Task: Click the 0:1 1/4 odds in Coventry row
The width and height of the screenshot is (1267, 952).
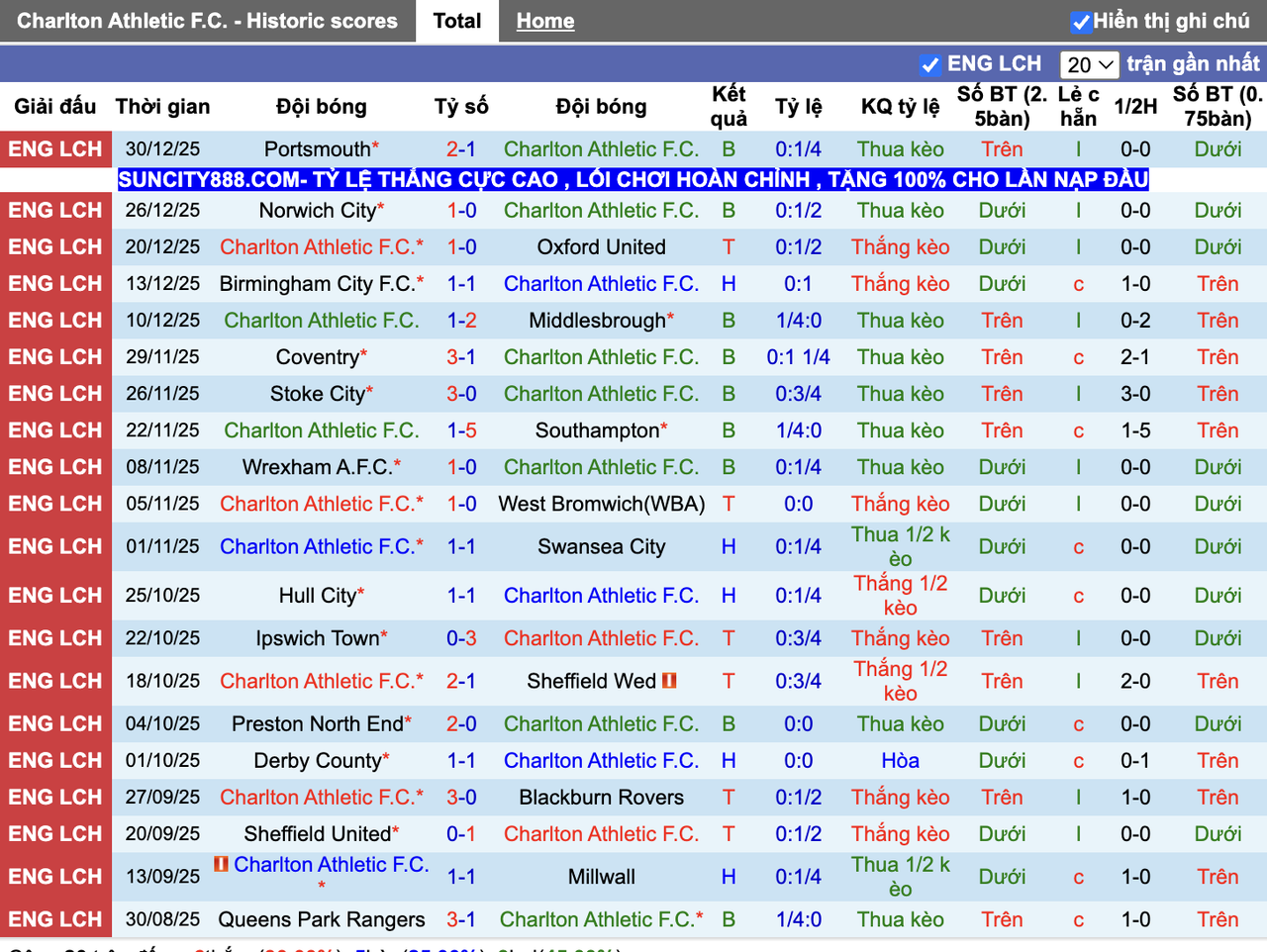Action: click(x=798, y=357)
